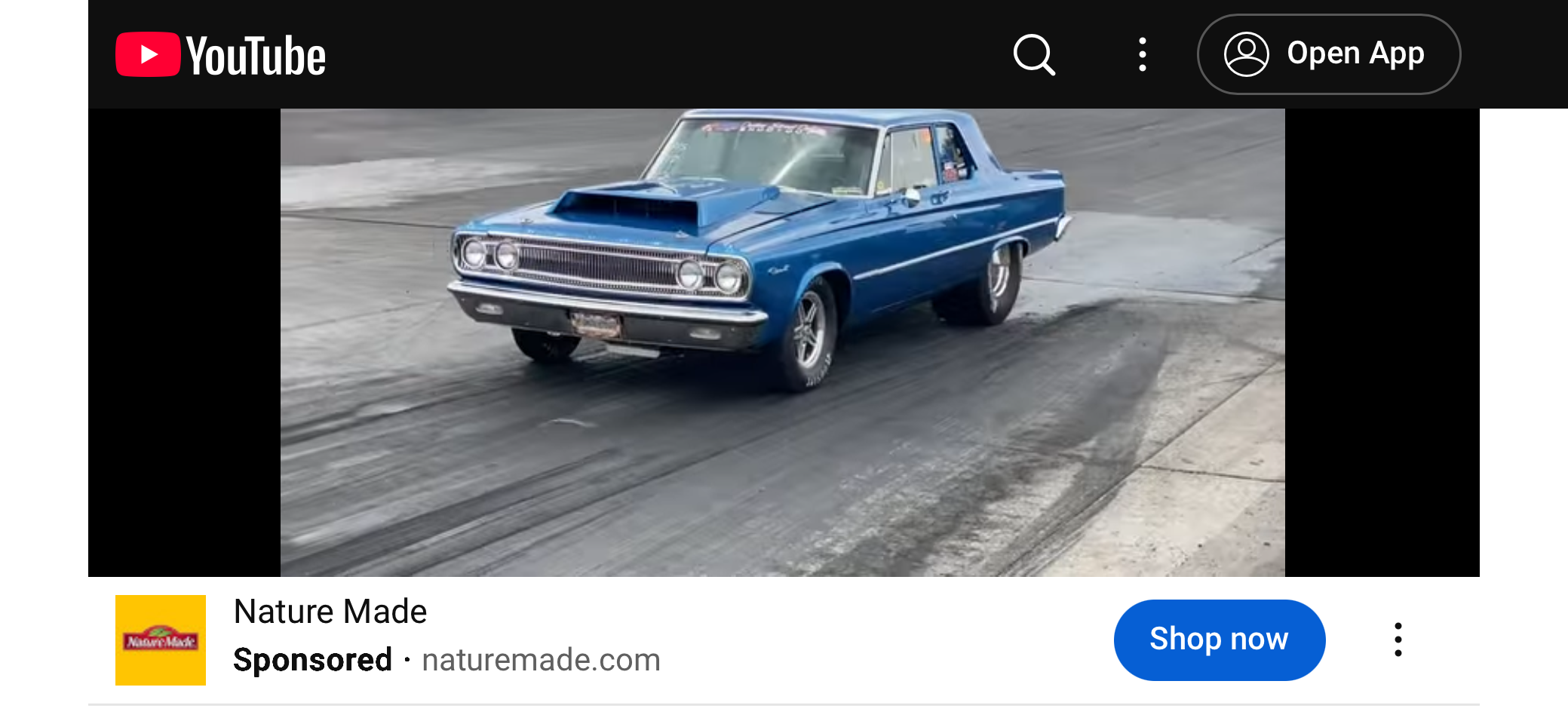Tap the right black letterbox area of the video

click(1382, 342)
